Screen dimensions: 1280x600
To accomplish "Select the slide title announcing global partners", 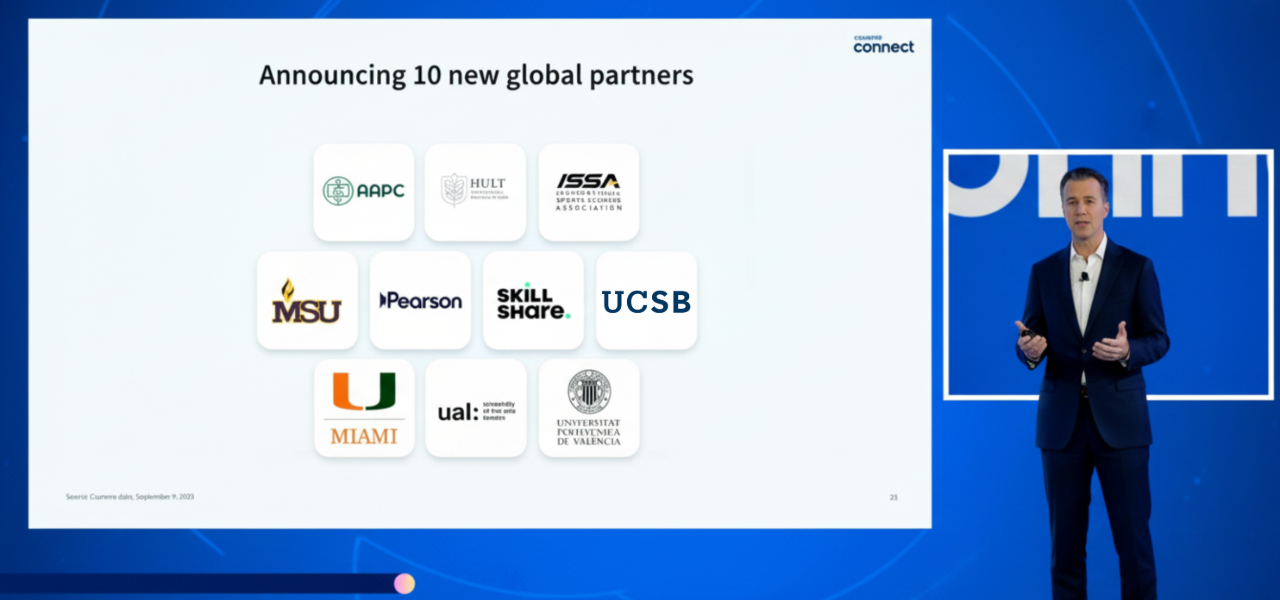I will click(477, 73).
